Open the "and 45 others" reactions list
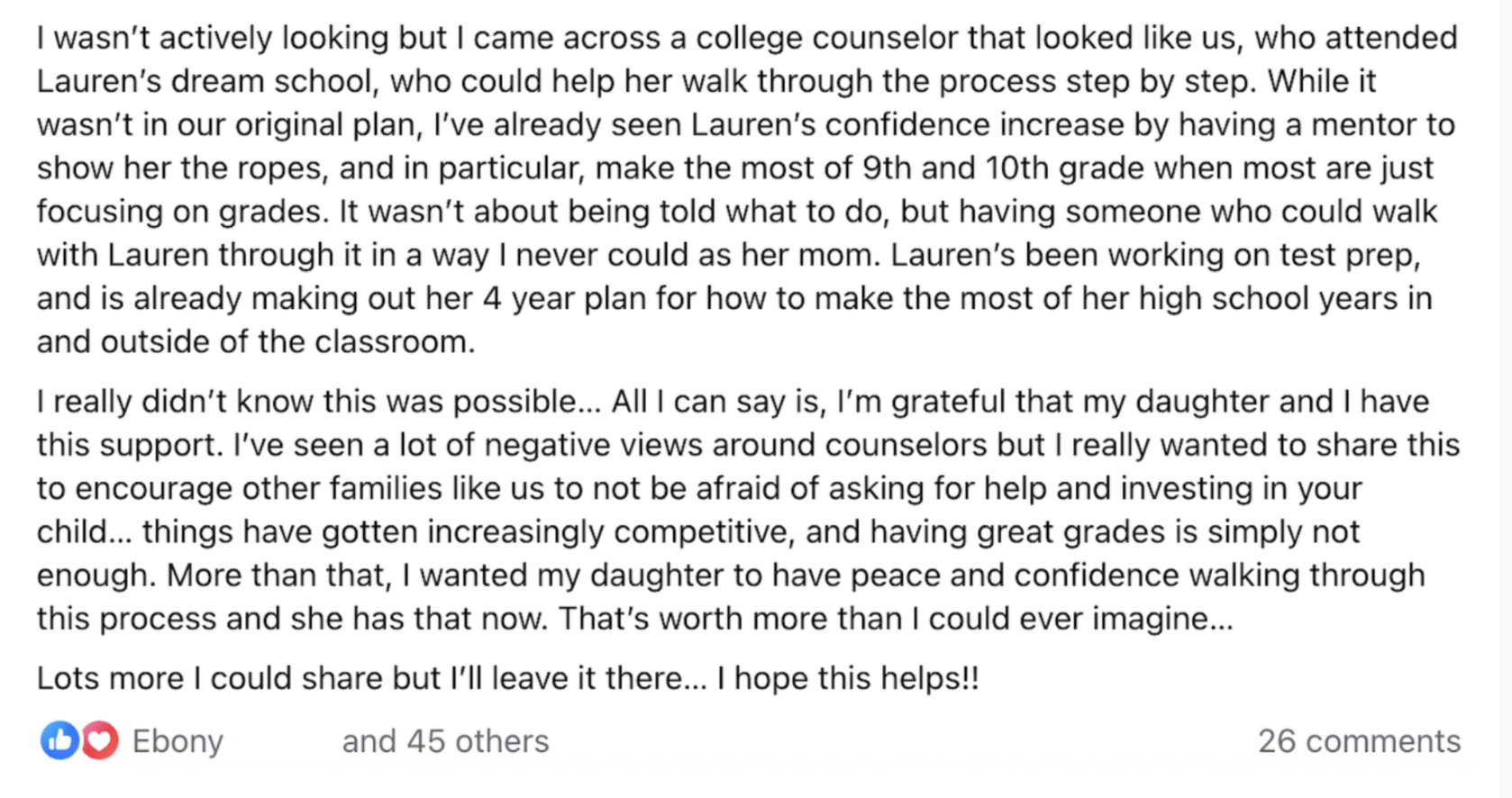1512x798 pixels. (445, 741)
